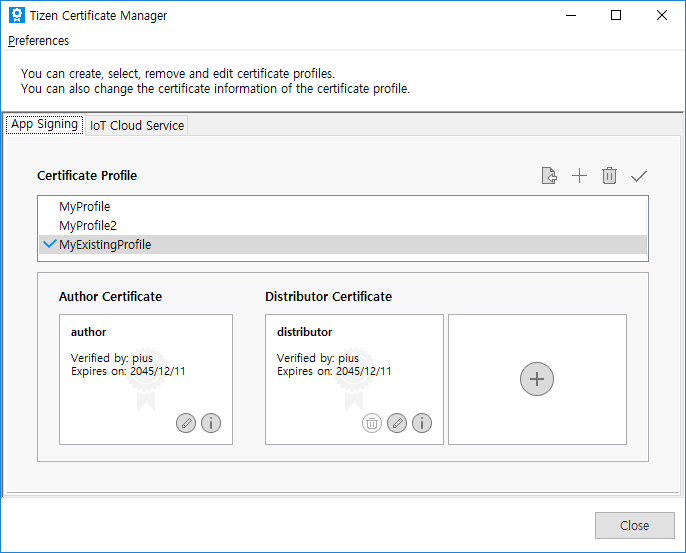Edit the author certificate with pencil icon
This screenshot has width=686, height=553.
(x=186, y=423)
